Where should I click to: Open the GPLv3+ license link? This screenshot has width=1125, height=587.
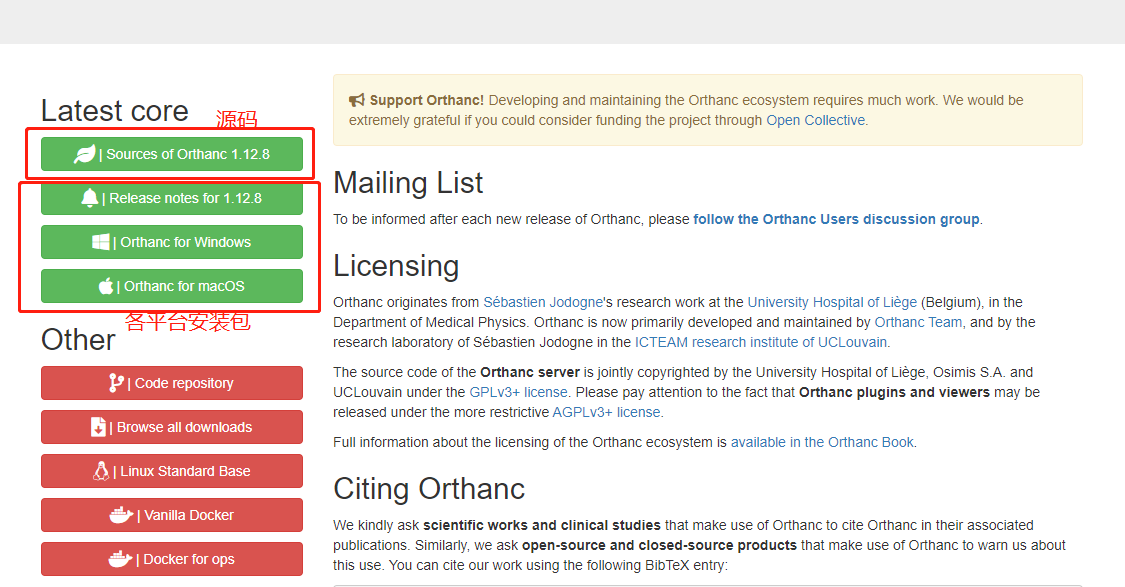tap(518, 393)
